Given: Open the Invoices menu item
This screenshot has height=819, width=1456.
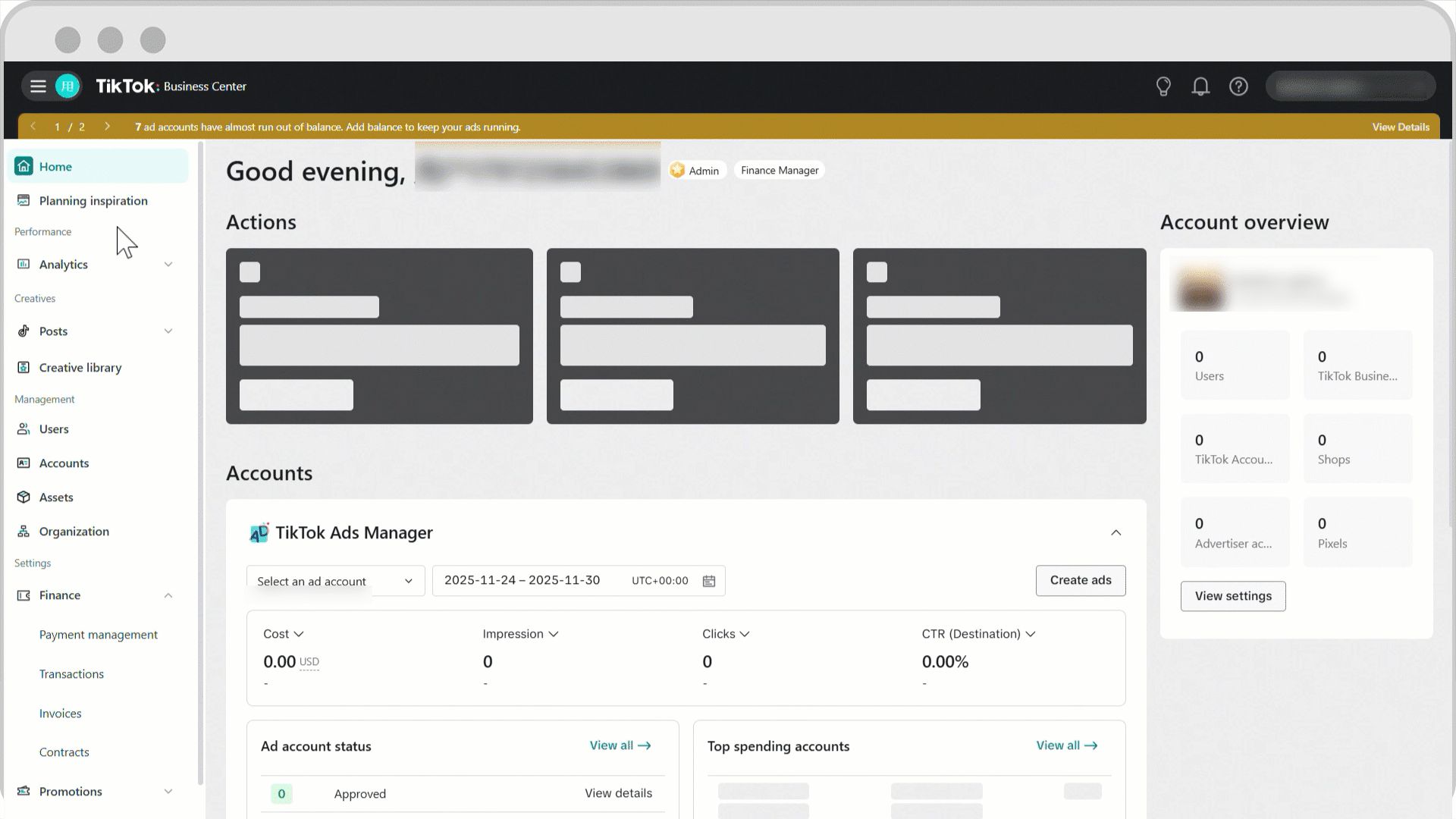Looking at the screenshot, I should [60, 713].
